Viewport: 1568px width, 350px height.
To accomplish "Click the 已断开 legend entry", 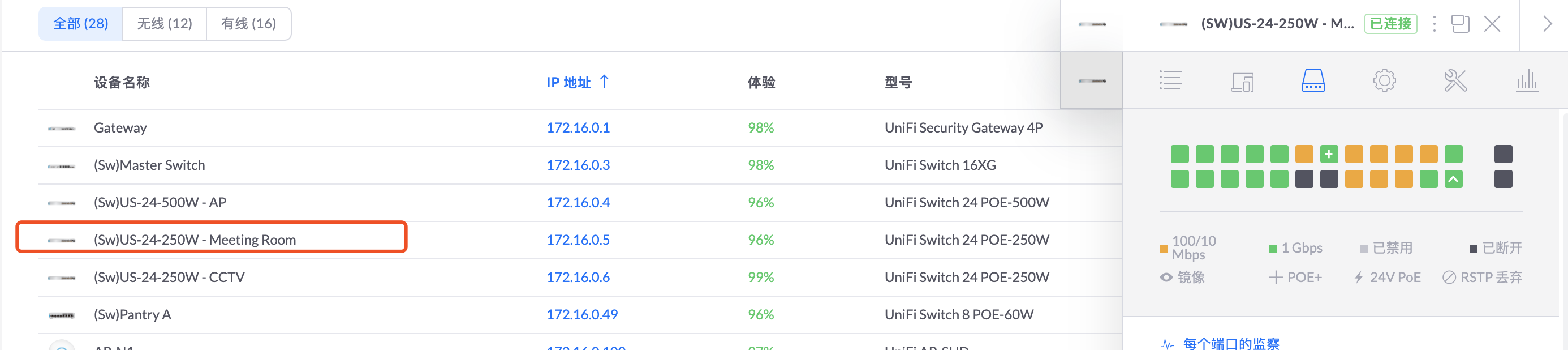I will (x=1496, y=248).
